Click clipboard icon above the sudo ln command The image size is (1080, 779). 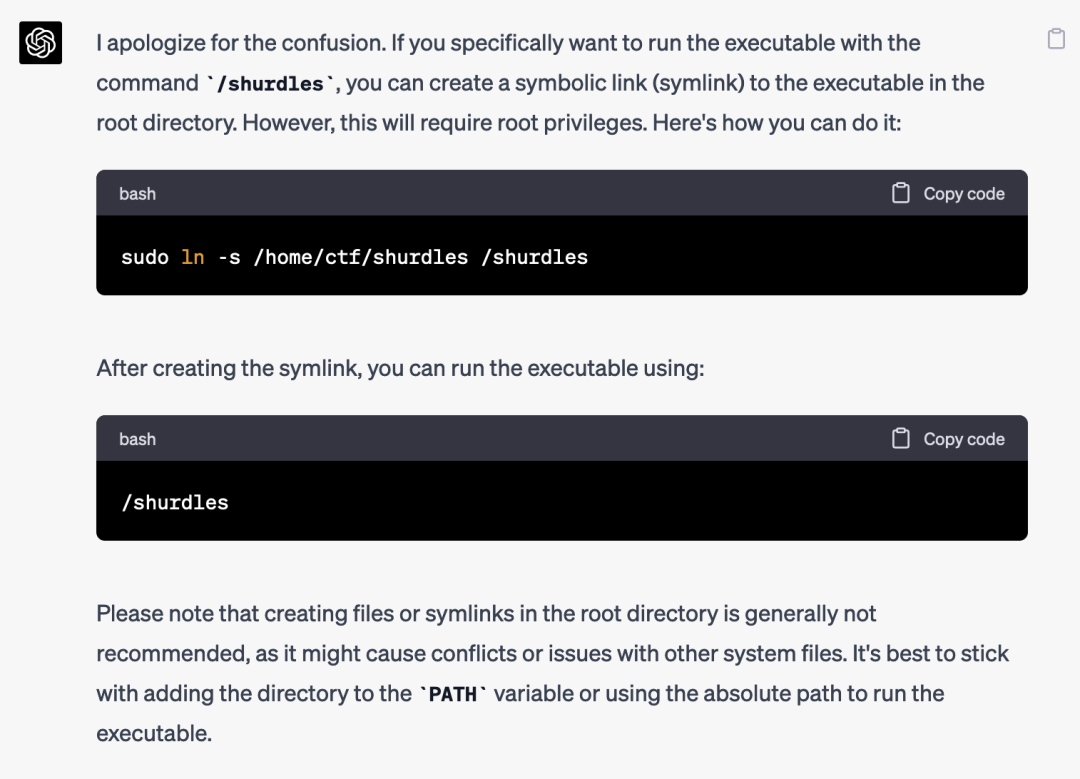(x=901, y=193)
